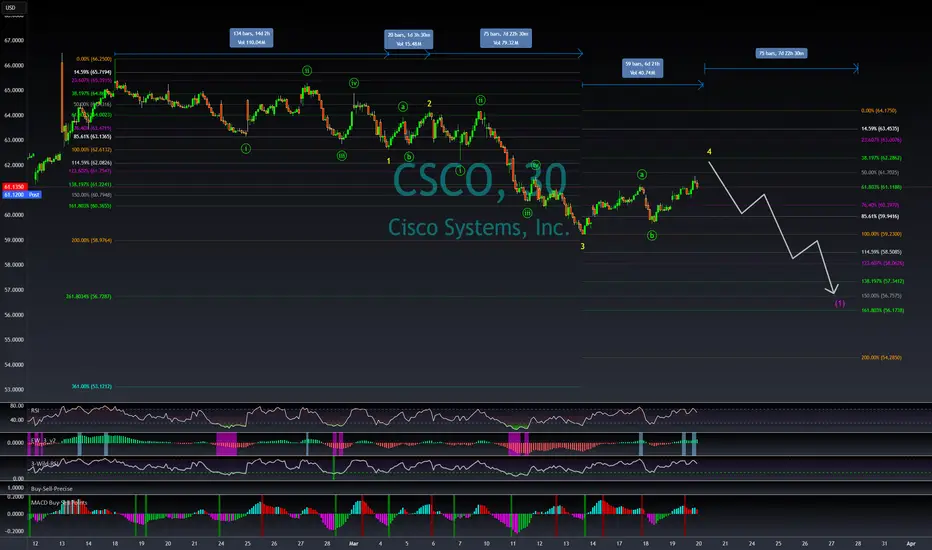Select Fibonacci level 0.00% (64.1750)
This screenshot has width=932, height=550.
pyautogui.click(x=879, y=111)
